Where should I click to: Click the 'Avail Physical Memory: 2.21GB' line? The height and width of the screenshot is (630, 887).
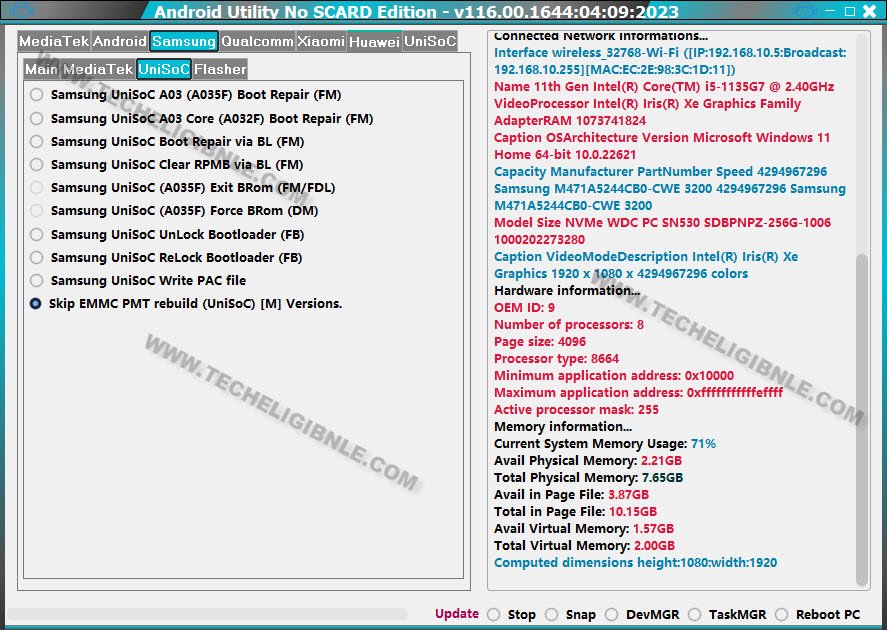point(588,460)
